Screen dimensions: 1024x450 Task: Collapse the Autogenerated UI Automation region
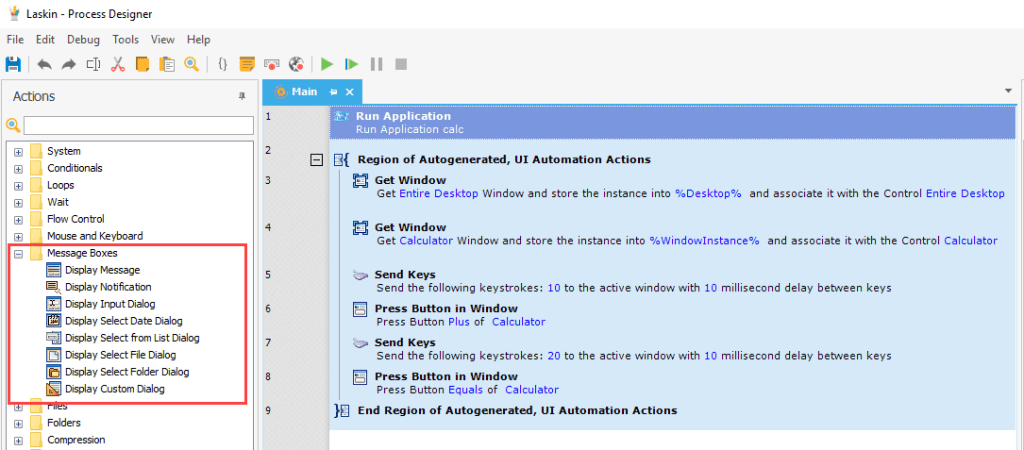317,159
